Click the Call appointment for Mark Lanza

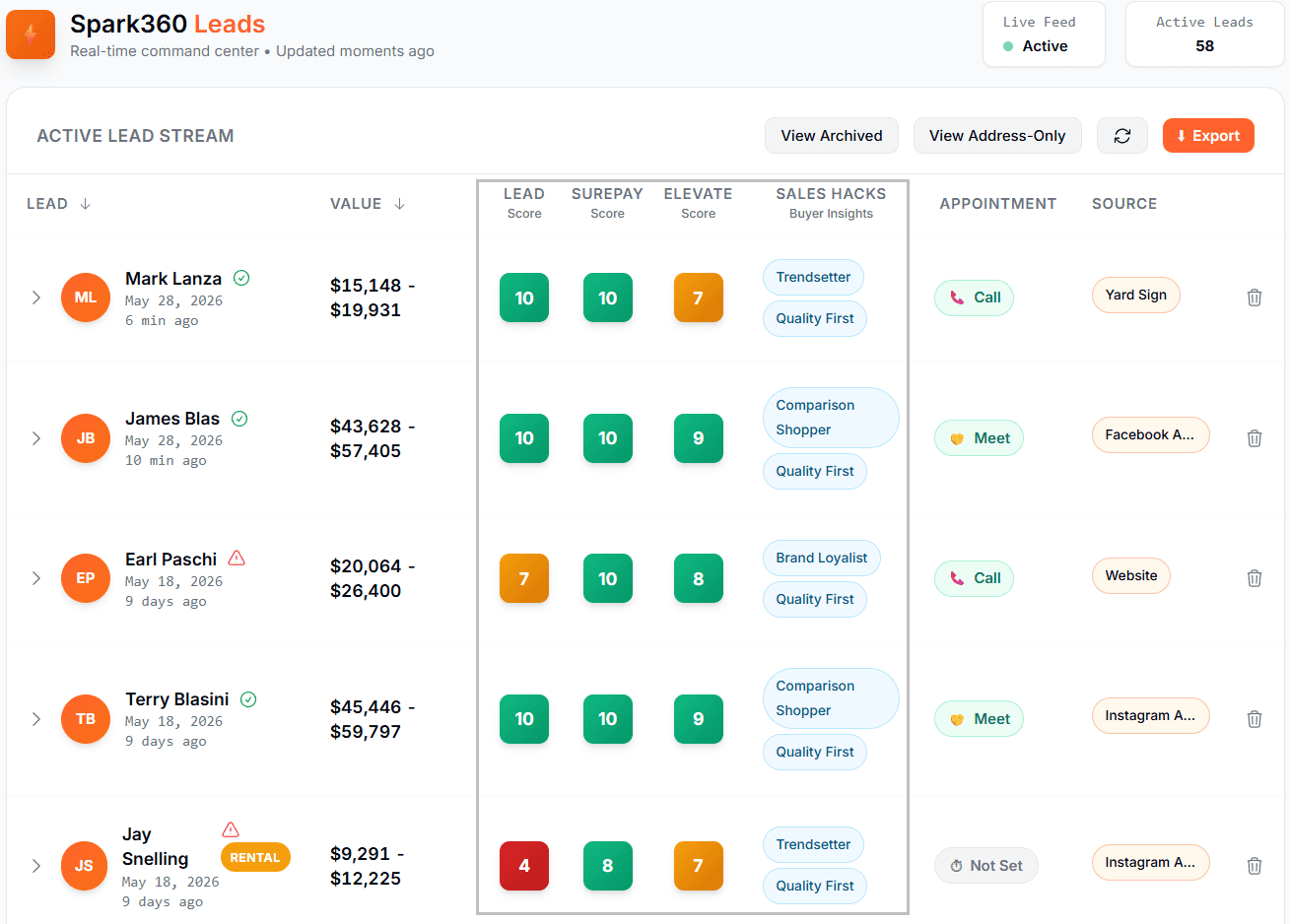point(974,297)
